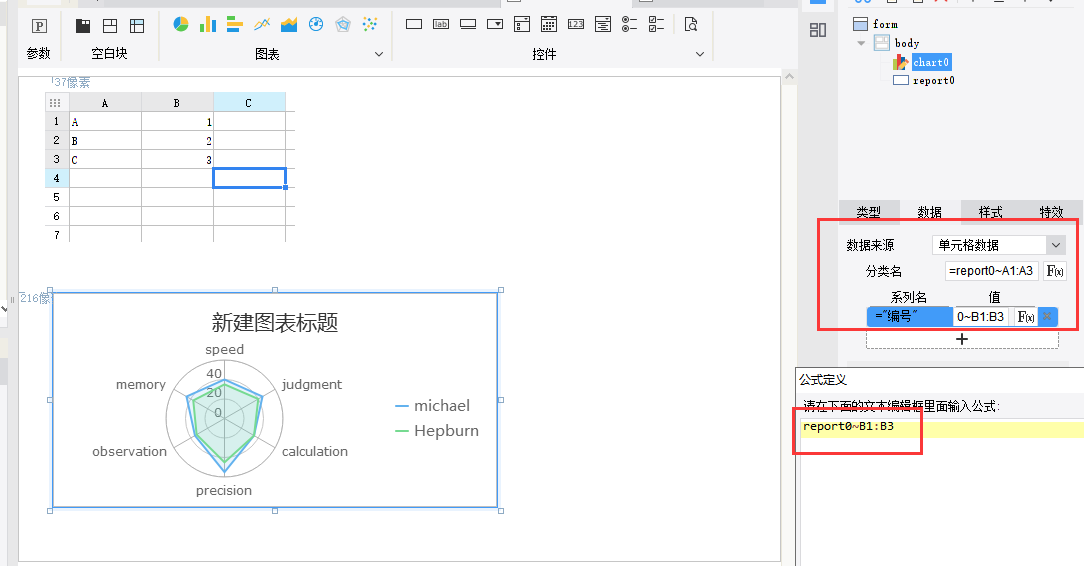
Task: Switch to the 数据 tab
Action: click(929, 211)
